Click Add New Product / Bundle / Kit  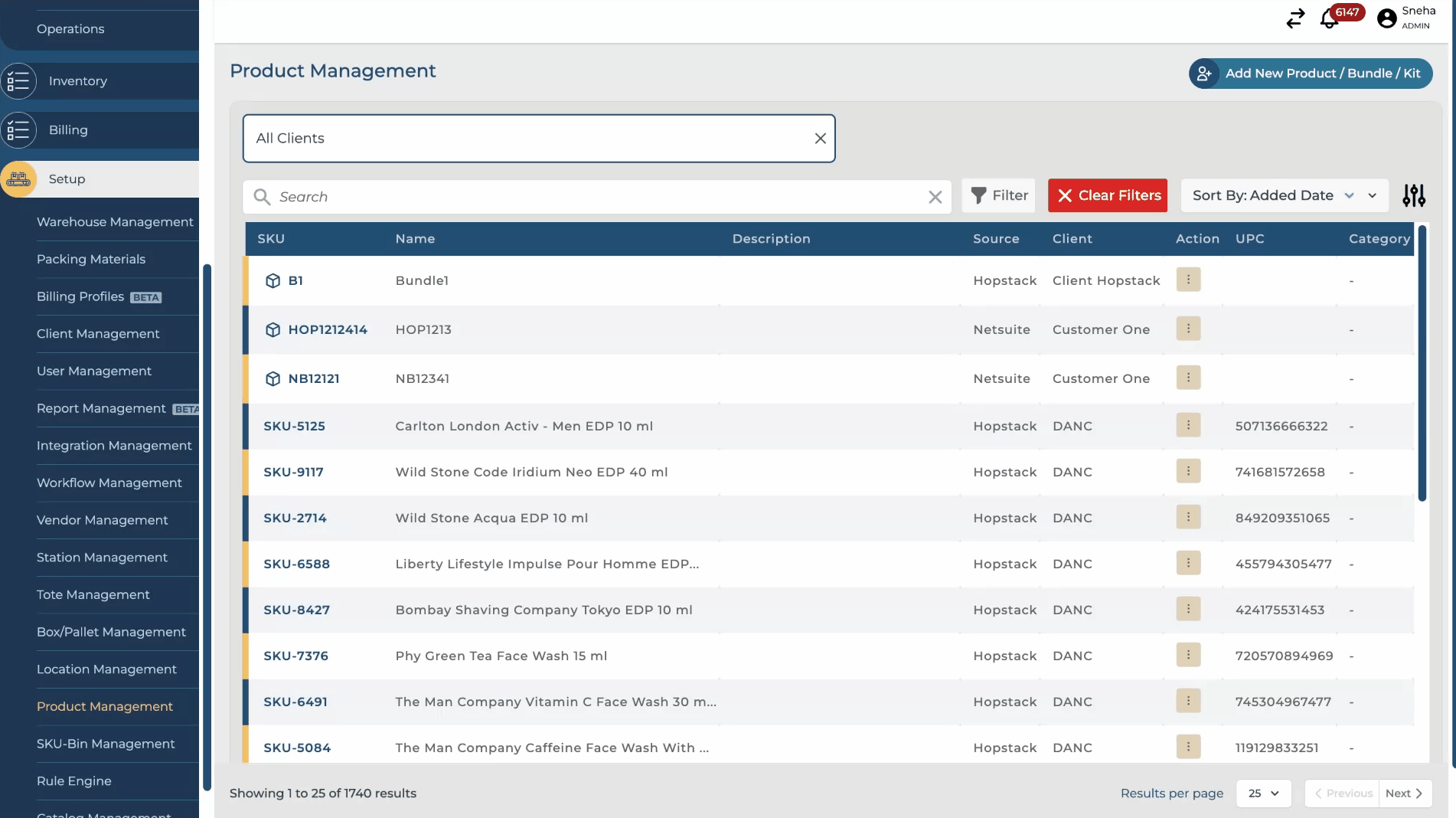(x=1310, y=74)
